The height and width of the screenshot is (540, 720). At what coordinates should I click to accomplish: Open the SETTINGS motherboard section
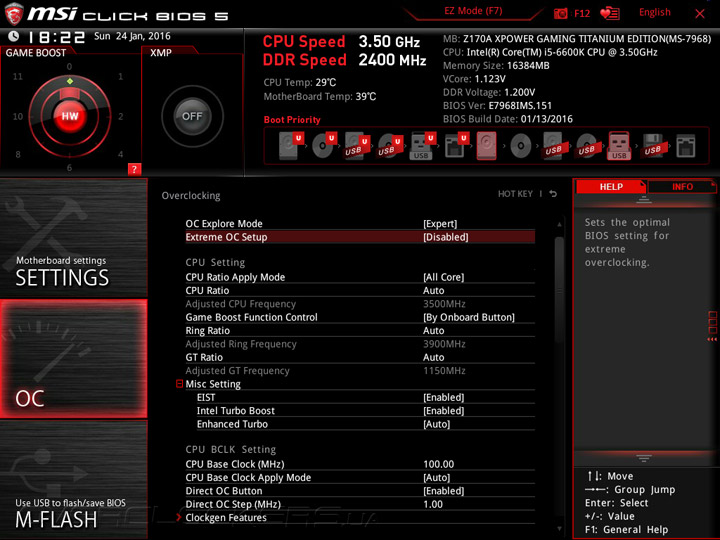pyautogui.click(x=73, y=238)
